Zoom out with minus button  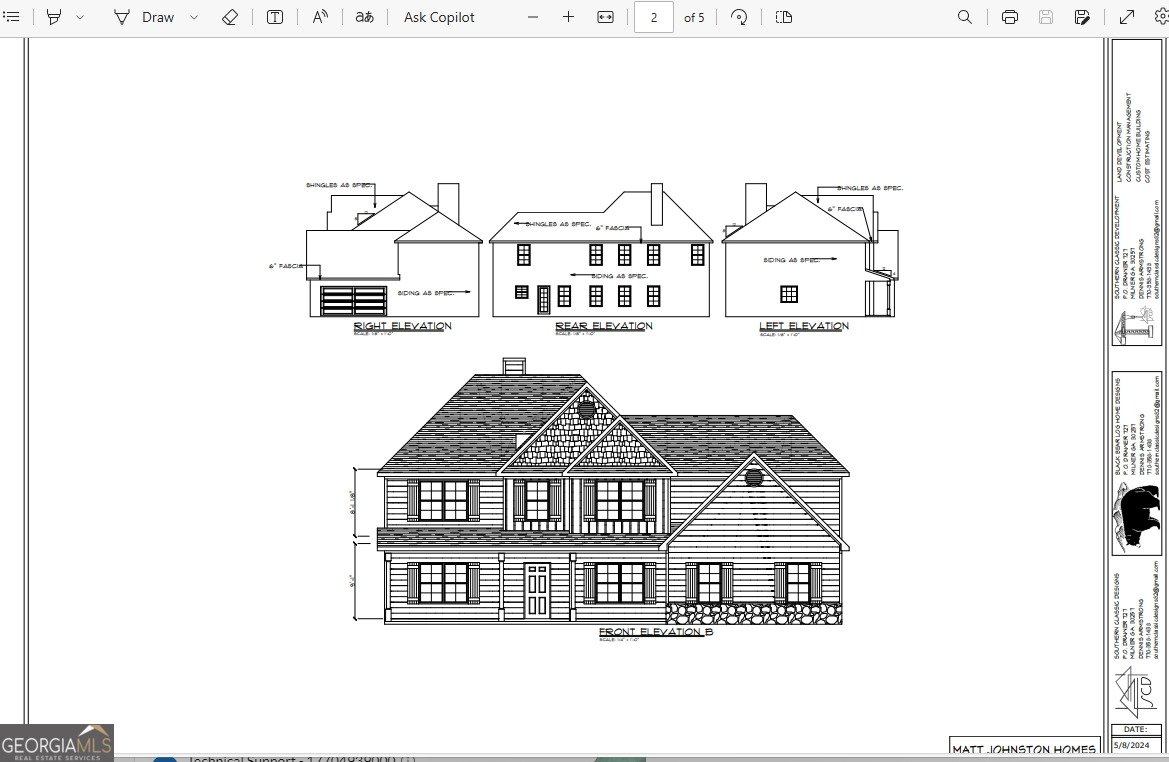point(532,16)
